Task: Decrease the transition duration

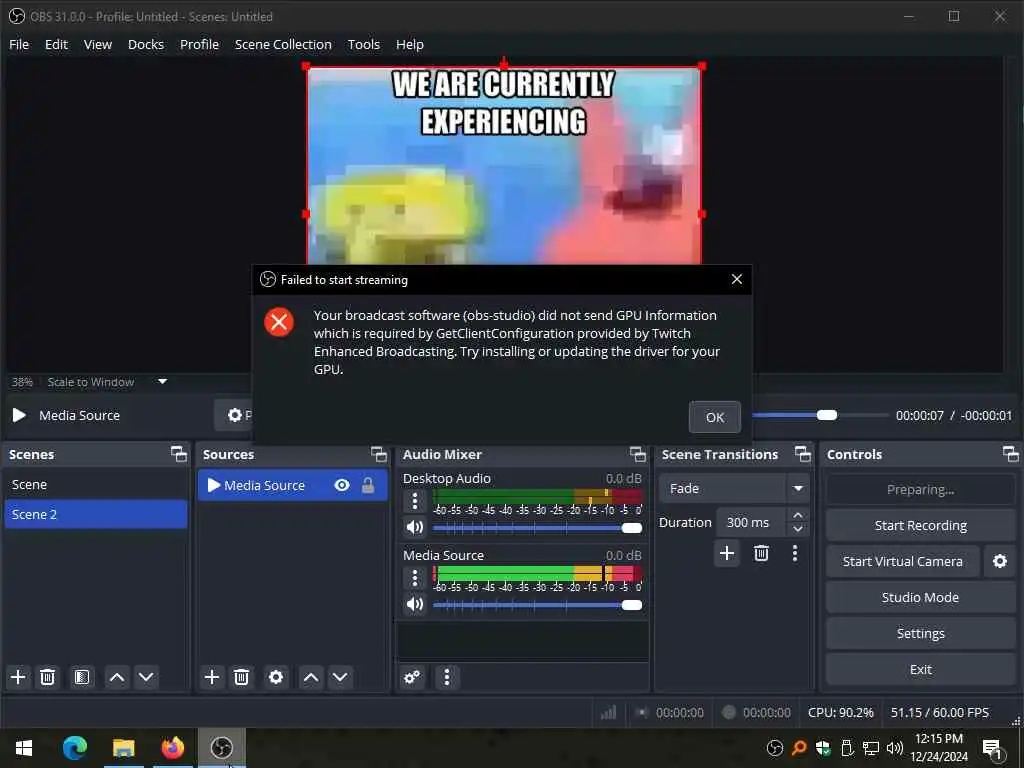Action: pos(797,530)
